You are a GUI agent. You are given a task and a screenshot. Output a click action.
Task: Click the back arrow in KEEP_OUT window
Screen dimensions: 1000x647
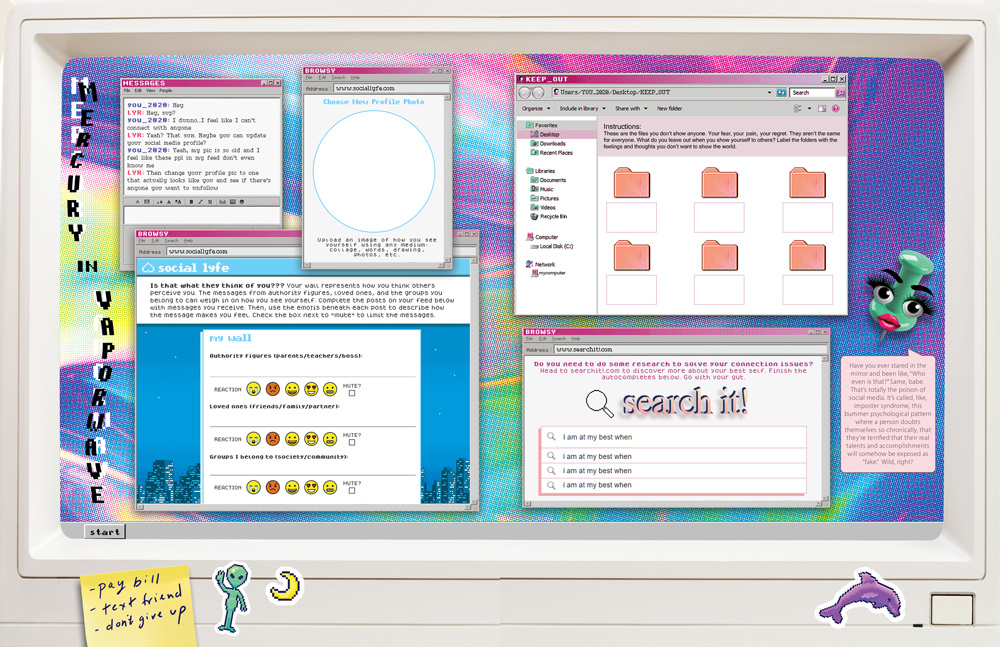coord(525,93)
